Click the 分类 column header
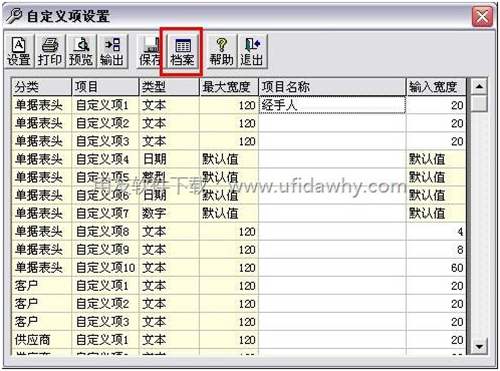The width and height of the screenshot is (500, 371). [x=42, y=87]
